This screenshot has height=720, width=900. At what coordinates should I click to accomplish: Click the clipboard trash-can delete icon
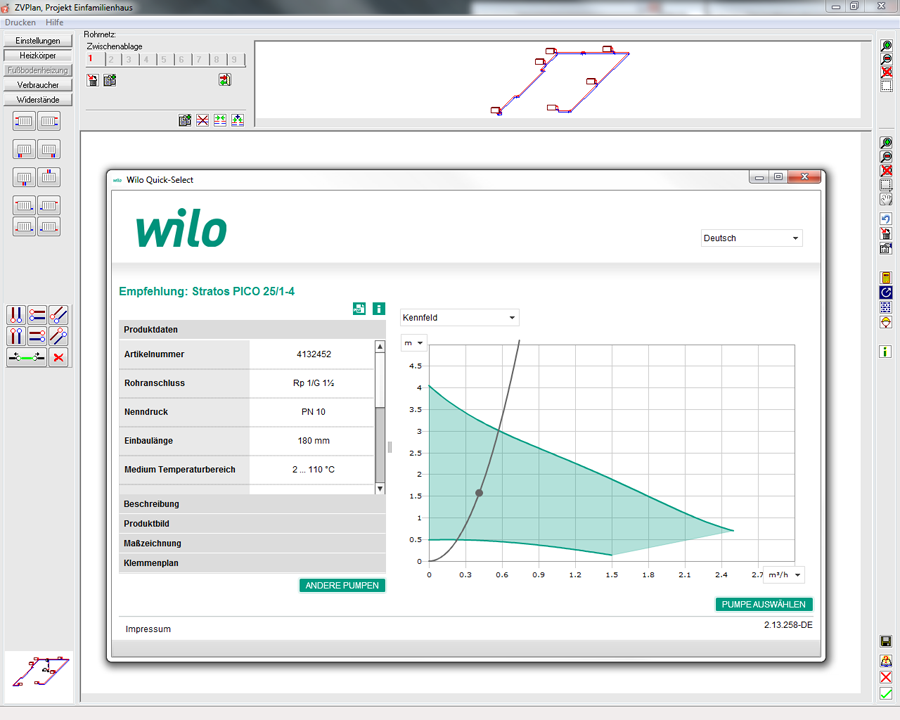92,80
